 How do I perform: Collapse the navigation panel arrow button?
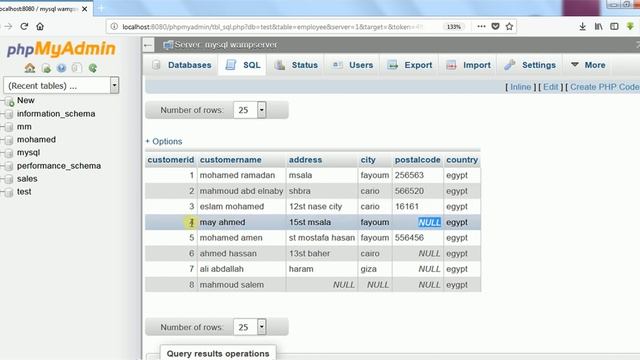click(x=148, y=45)
